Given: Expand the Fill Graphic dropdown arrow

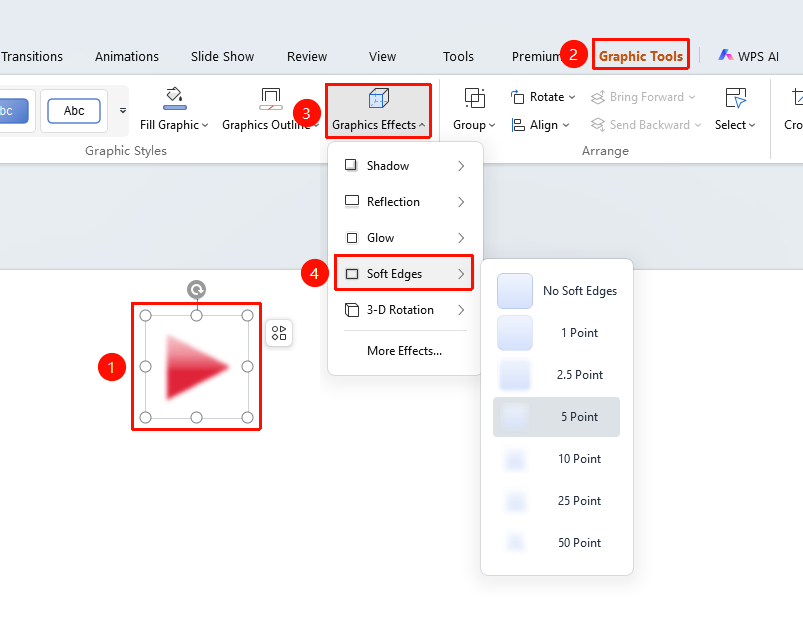Looking at the screenshot, I should [x=205, y=125].
